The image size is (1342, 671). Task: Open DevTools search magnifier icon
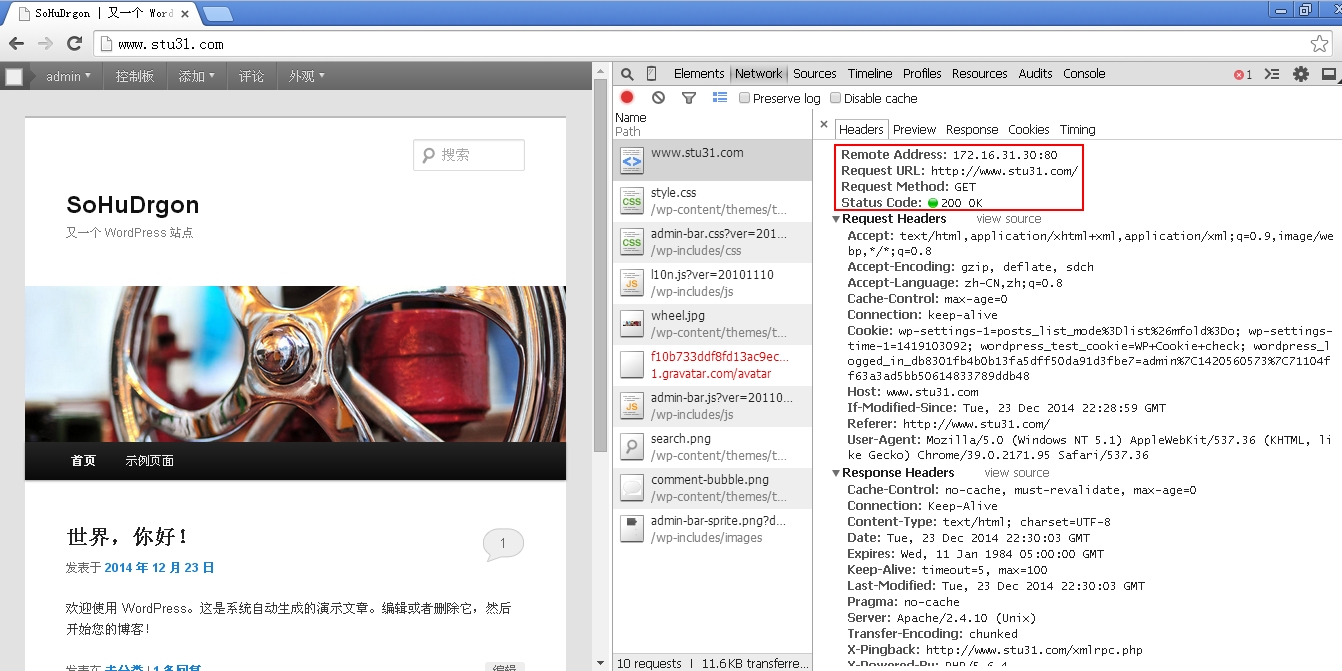tap(627, 74)
